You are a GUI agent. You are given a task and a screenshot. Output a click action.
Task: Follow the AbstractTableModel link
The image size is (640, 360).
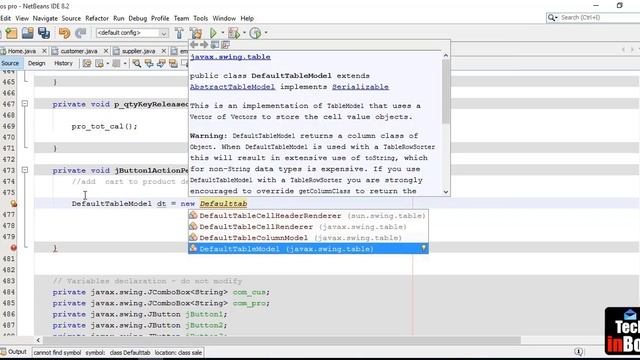232,87
